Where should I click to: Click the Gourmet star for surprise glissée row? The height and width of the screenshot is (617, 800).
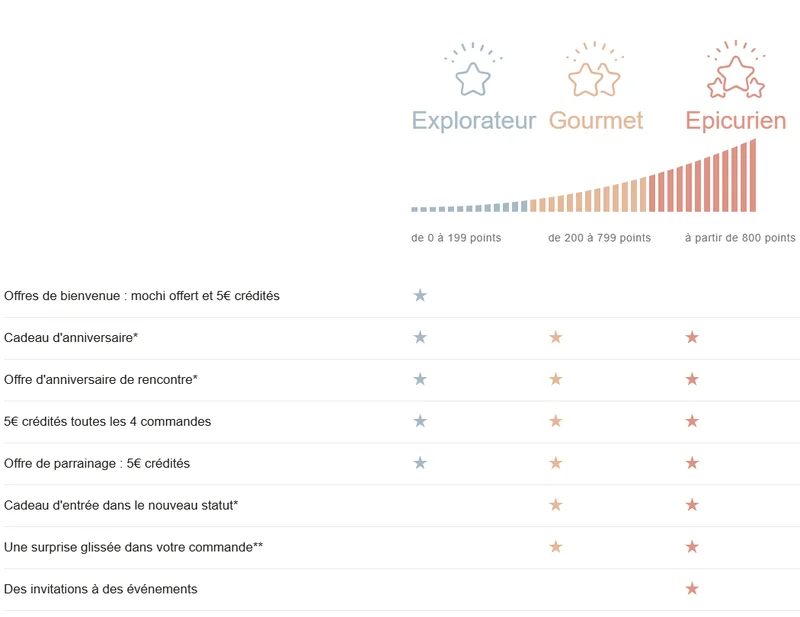coord(556,547)
